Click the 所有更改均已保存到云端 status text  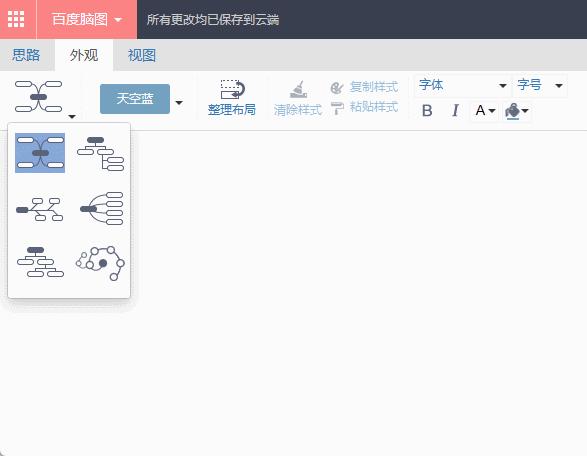point(213,20)
